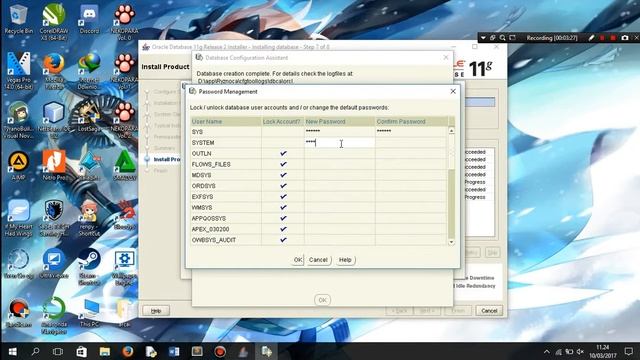Viewport: 640px width, 360px height.
Task: Open Mozilla Firefox desktop shortcut
Action: 53,71
